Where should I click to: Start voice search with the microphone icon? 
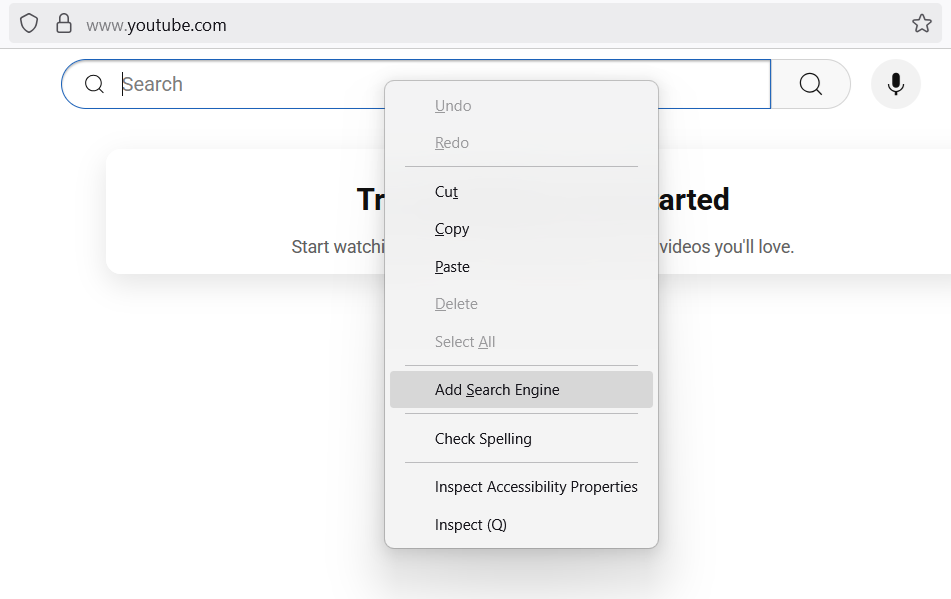(895, 84)
